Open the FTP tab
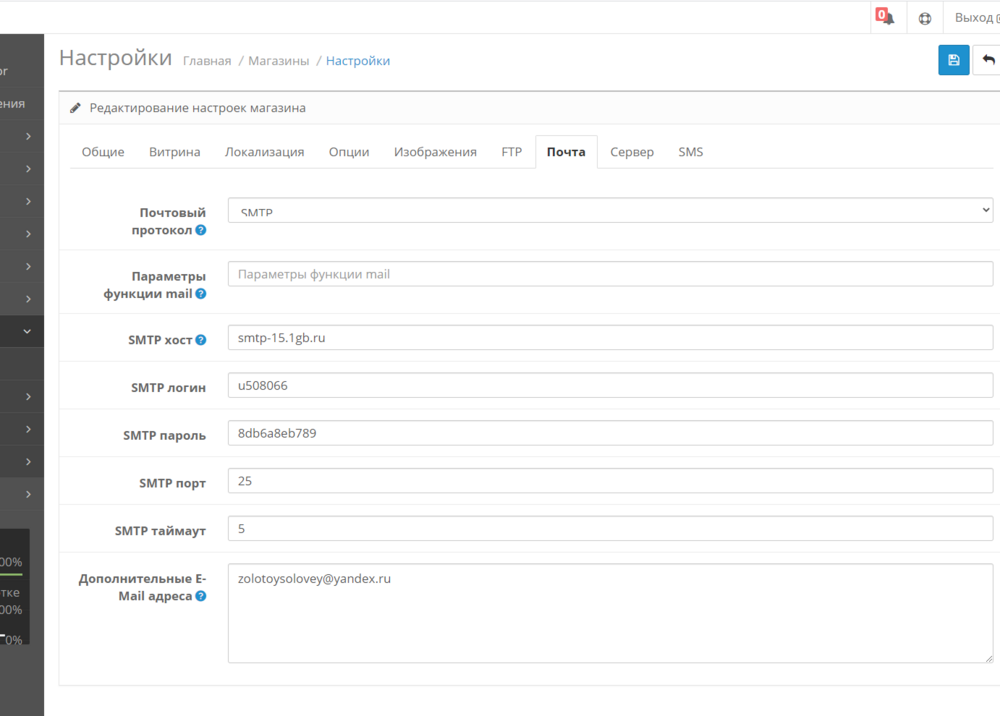Screen dimensions: 1000x716 [x=511, y=152]
